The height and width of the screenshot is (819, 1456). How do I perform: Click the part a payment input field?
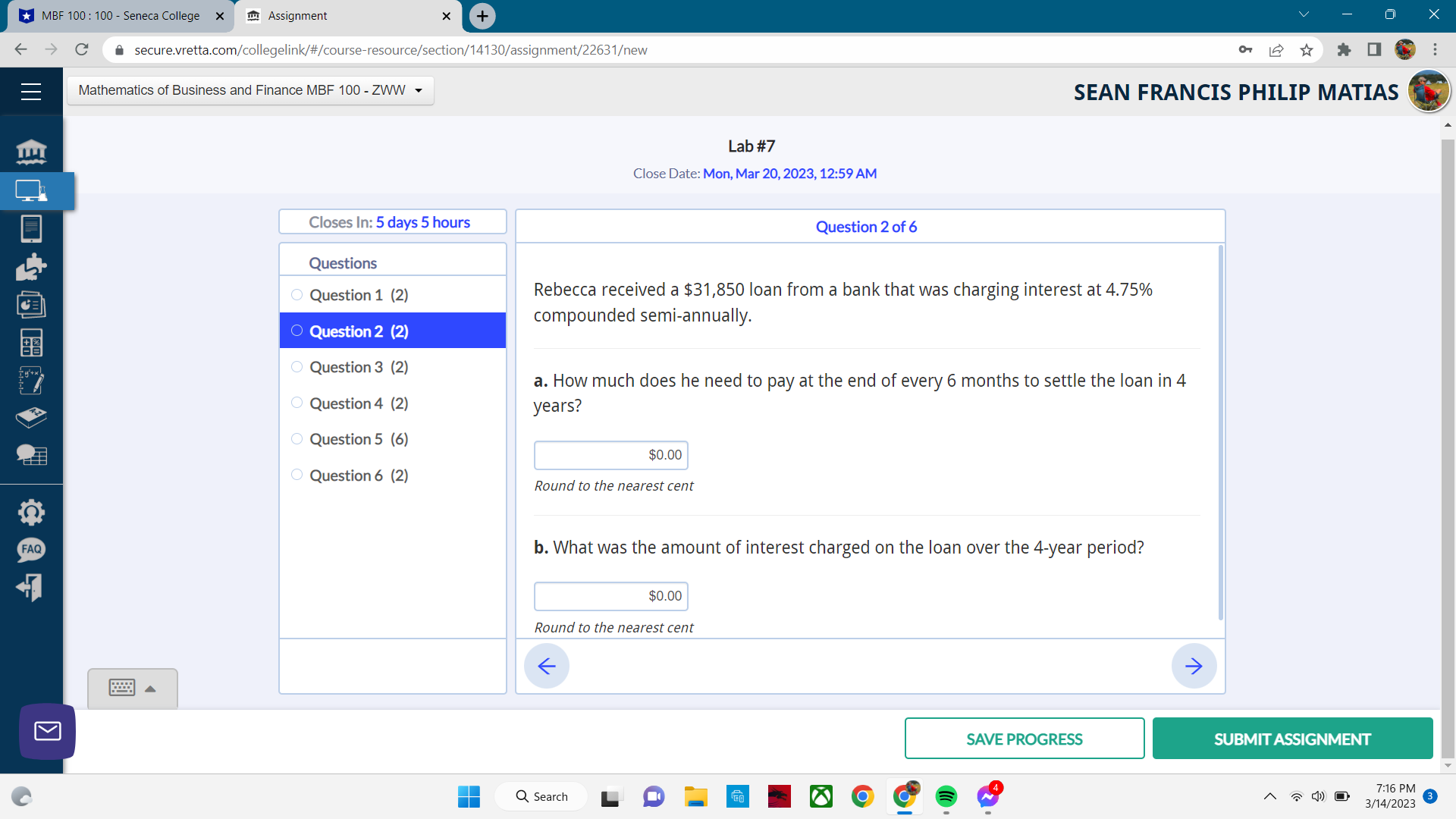pyautogui.click(x=610, y=455)
